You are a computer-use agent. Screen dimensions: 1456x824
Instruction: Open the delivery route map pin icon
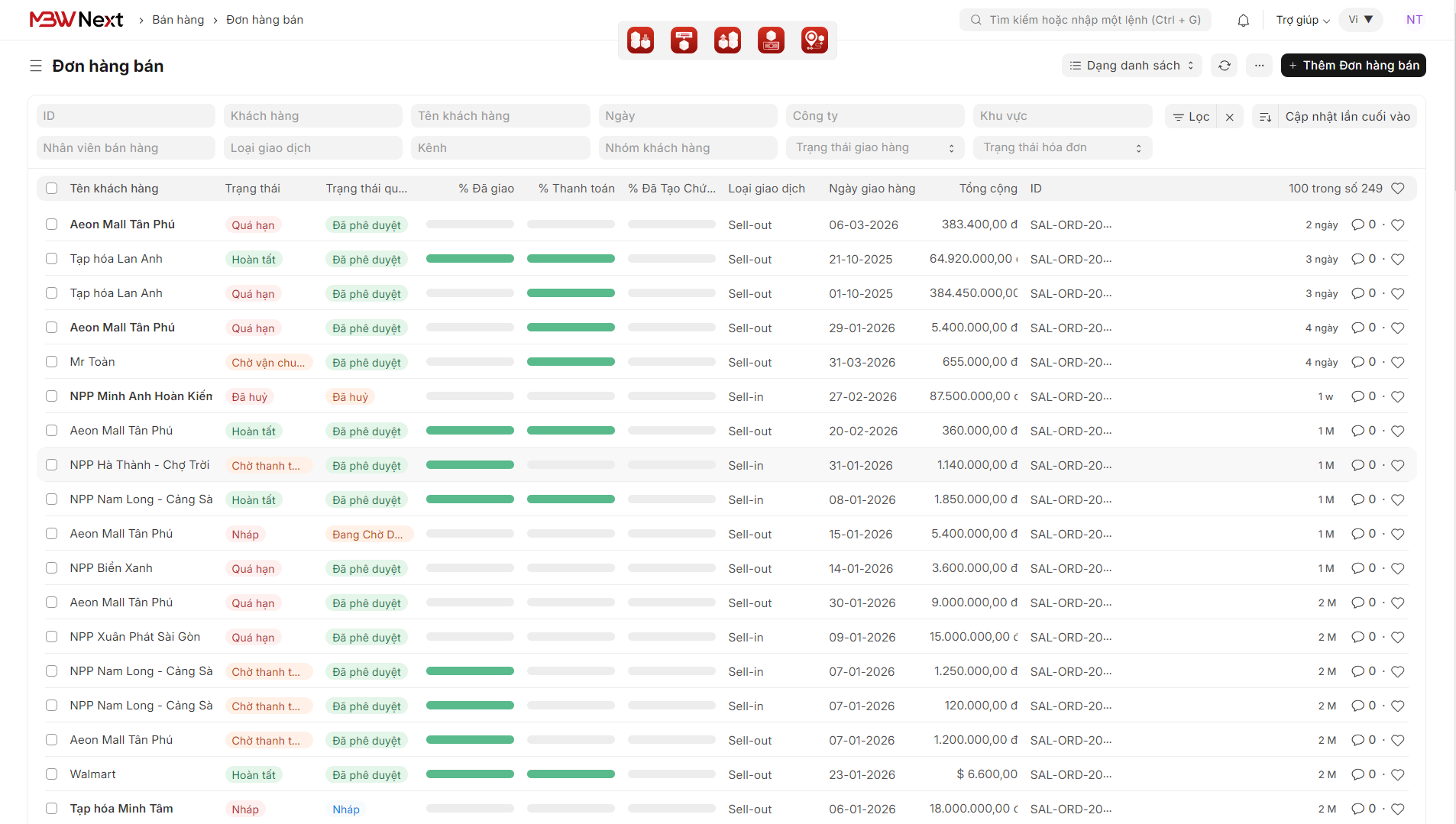[x=814, y=40]
